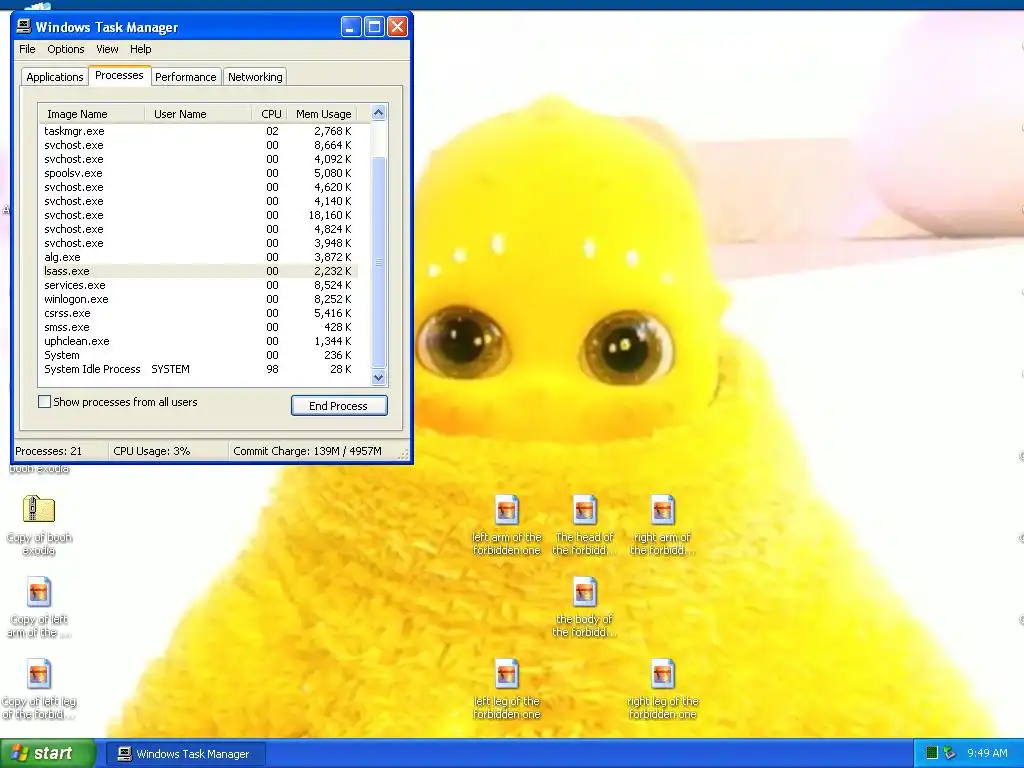Viewport: 1024px width, 768px height.
Task: Select the Processes tab
Action: (119, 76)
